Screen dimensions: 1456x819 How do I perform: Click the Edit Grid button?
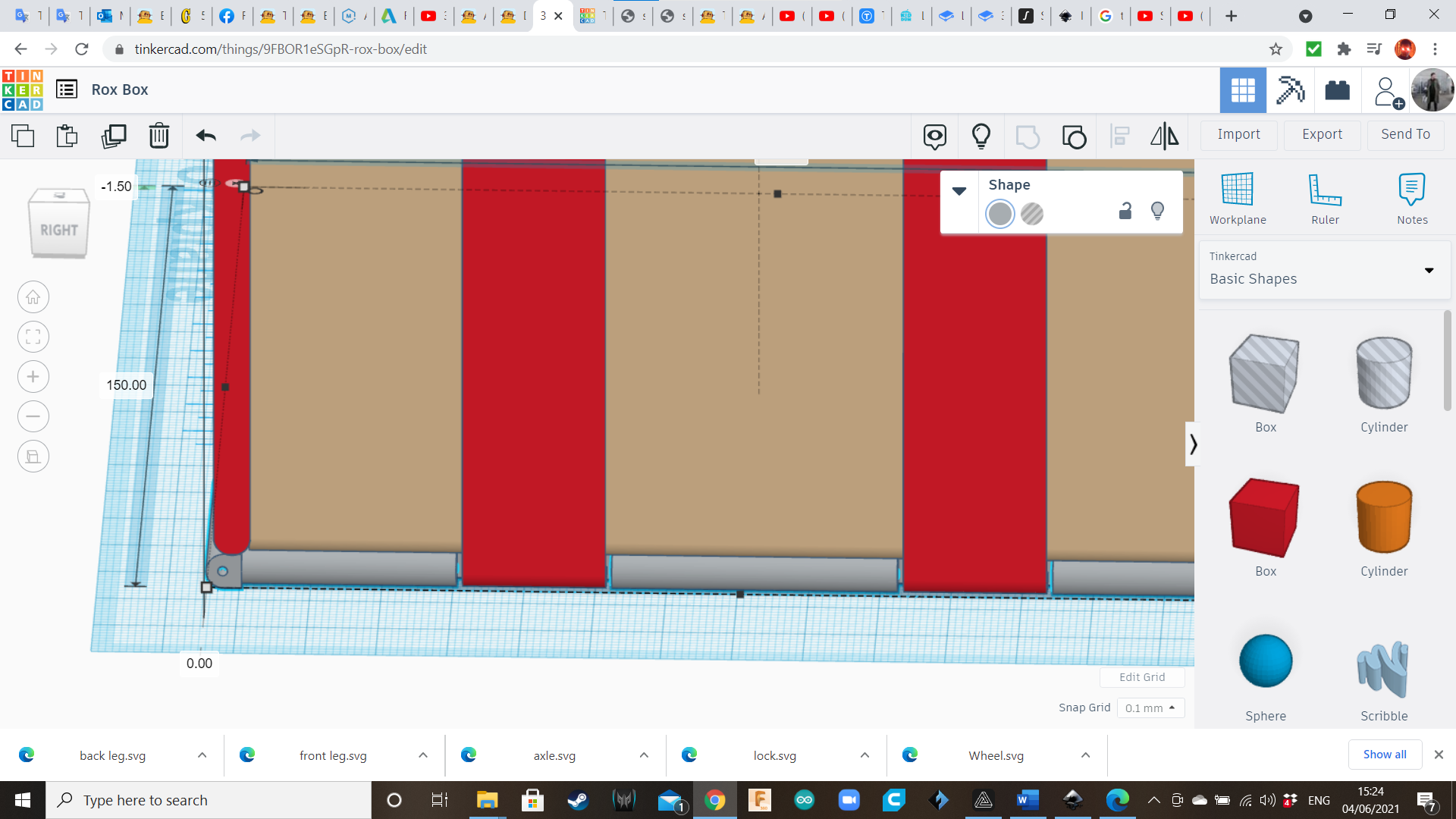[1141, 677]
